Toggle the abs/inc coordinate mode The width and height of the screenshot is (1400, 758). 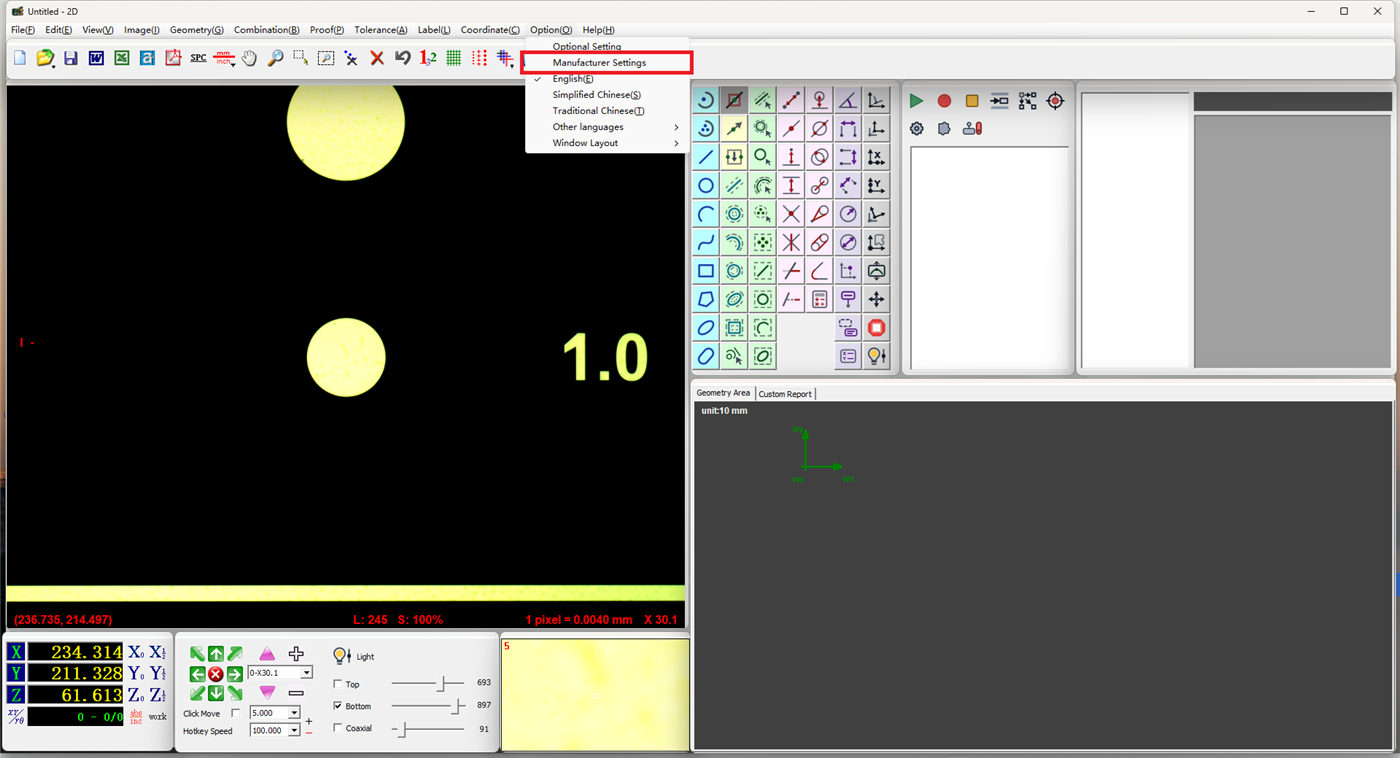click(x=137, y=716)
